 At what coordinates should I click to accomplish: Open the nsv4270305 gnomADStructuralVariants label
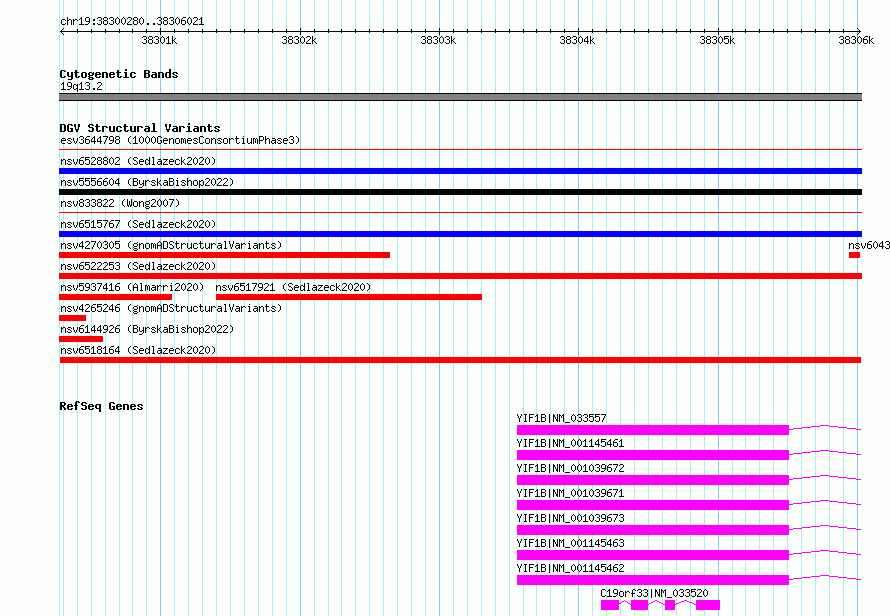coord(171,245)
